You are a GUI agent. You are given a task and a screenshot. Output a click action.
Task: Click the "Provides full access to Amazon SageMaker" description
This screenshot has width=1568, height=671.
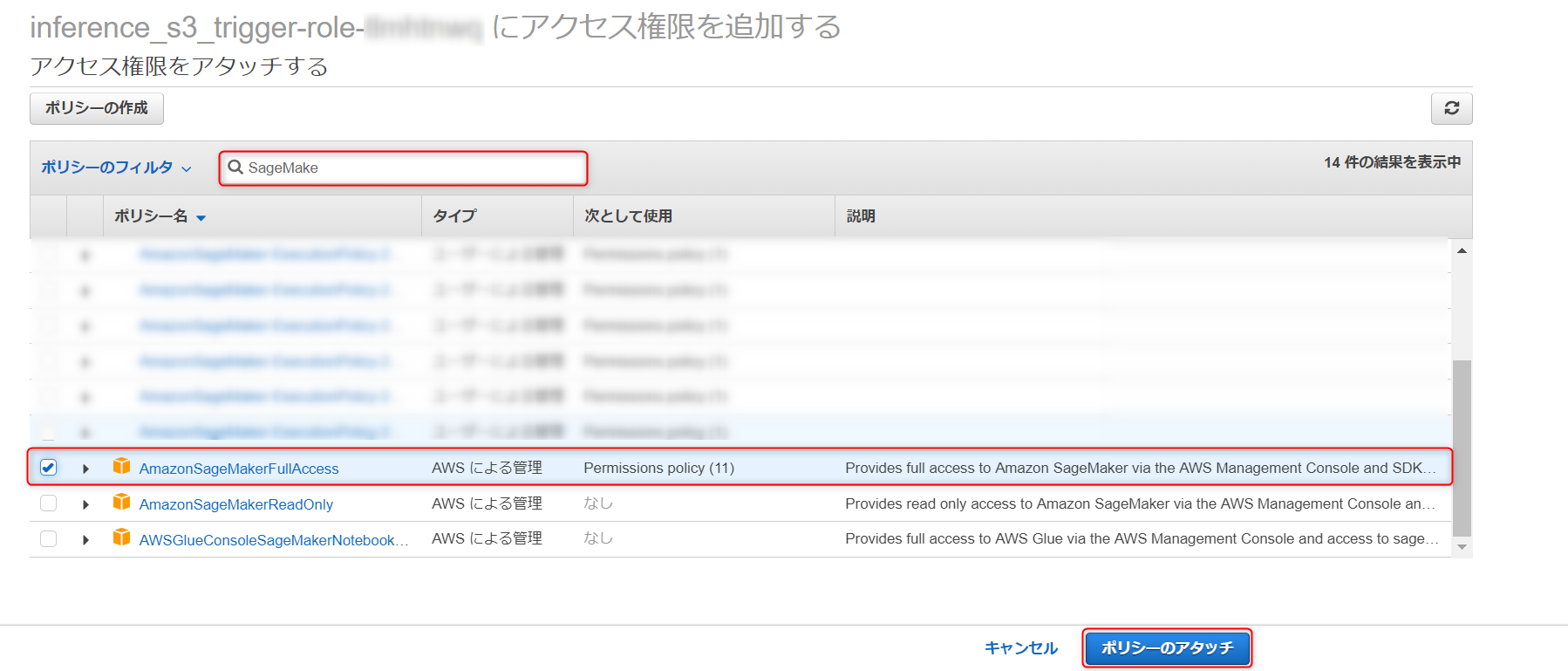pos(1140,468)
